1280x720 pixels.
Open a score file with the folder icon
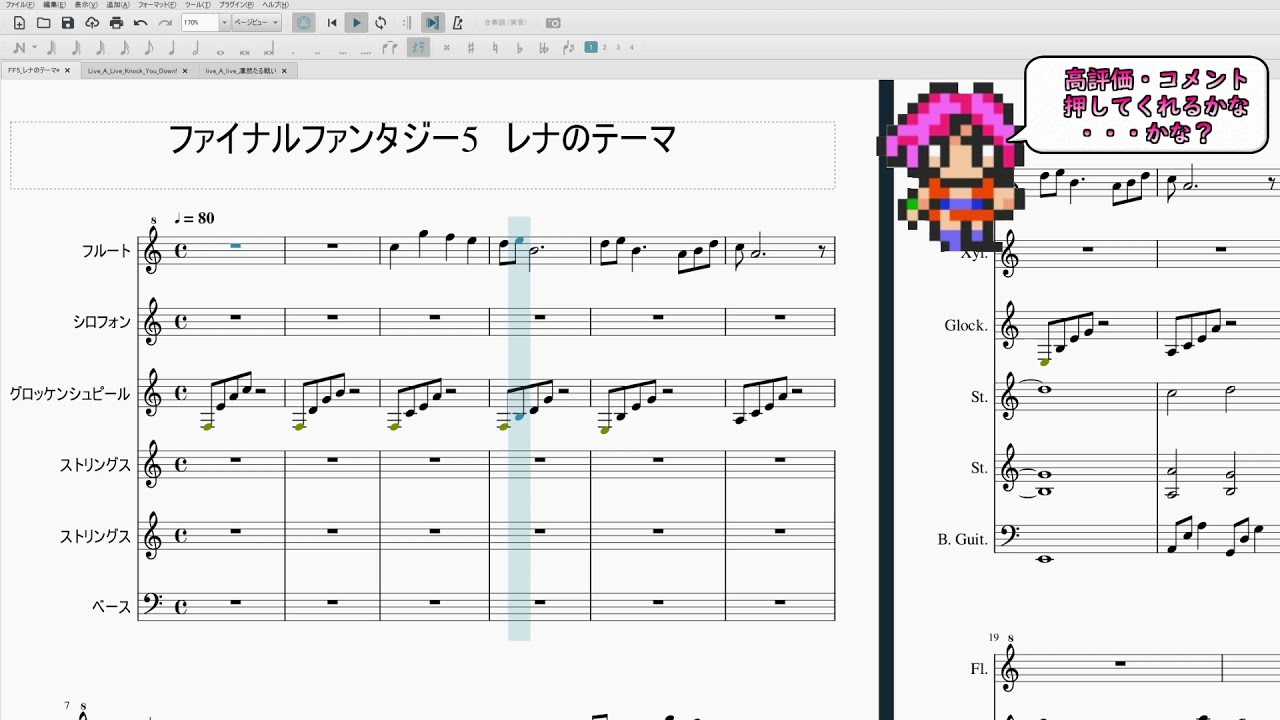tap(43, 22)
